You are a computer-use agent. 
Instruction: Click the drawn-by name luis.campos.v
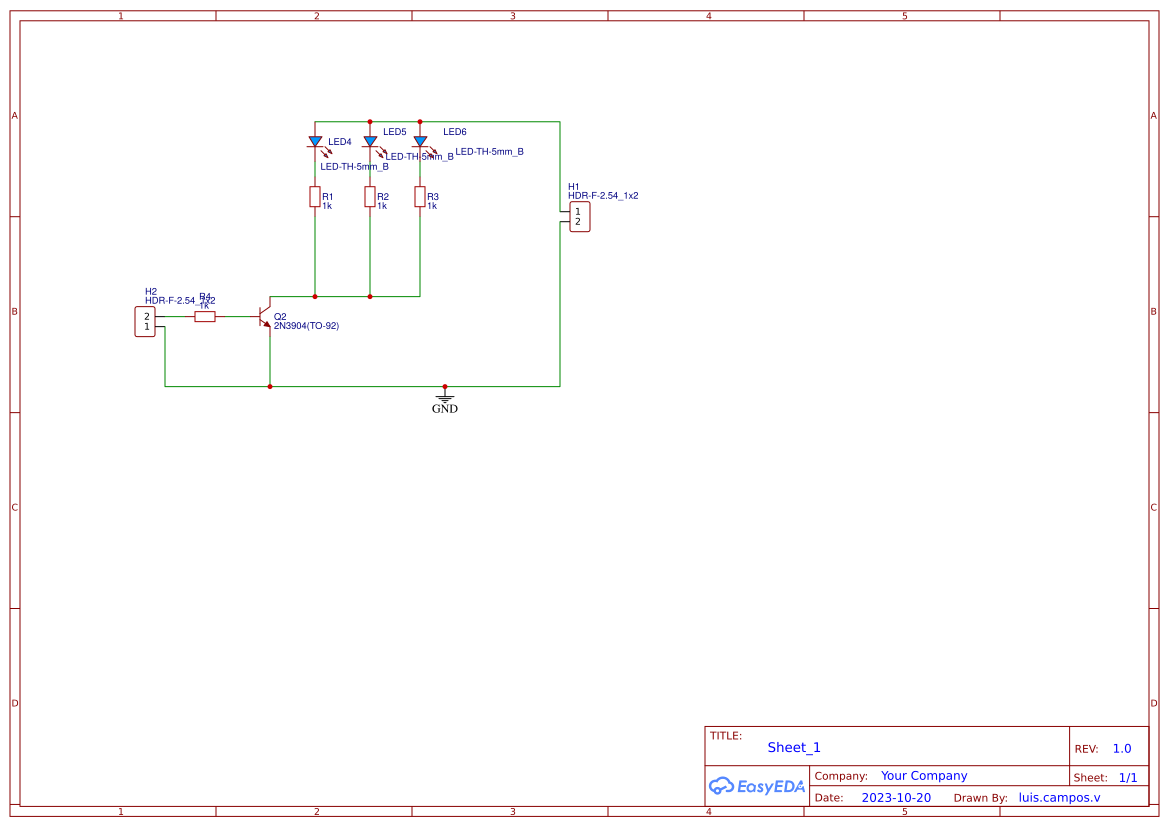(x=1060, y=797)
